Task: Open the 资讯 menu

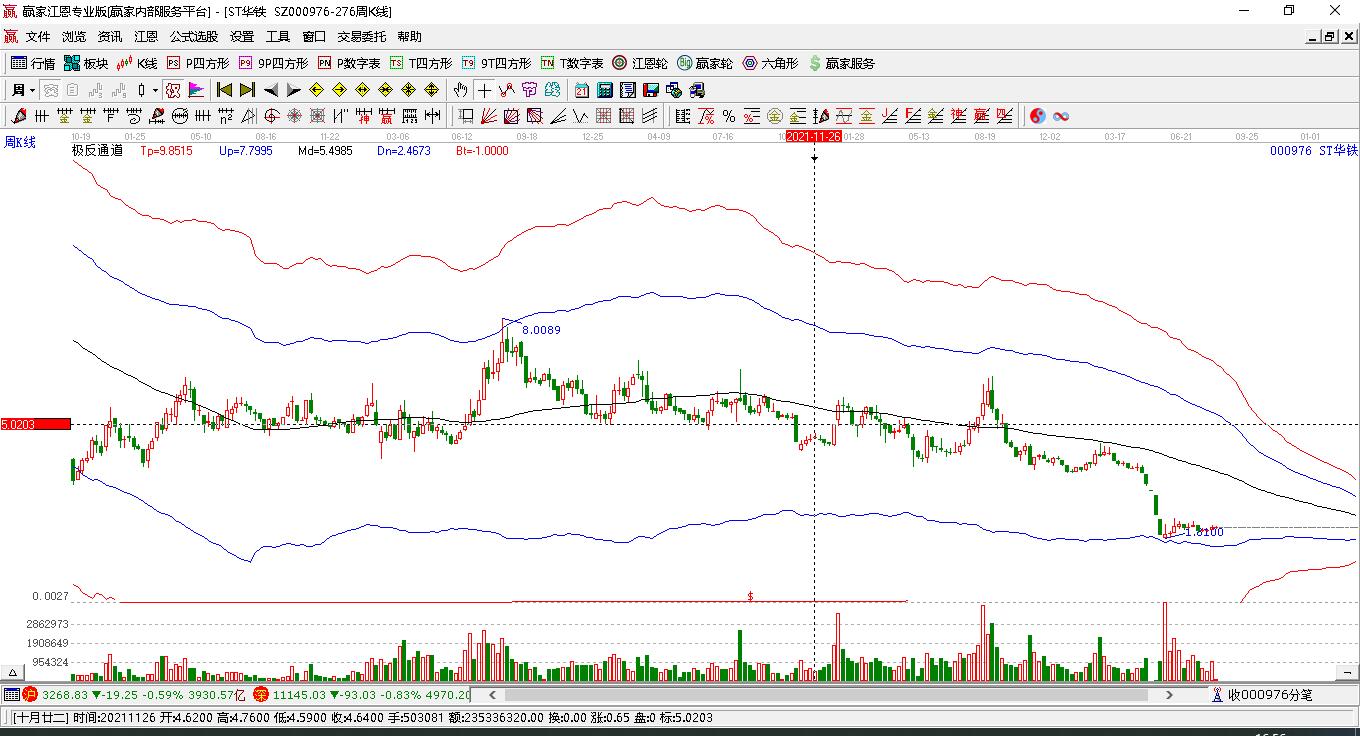Action: coord(110,37)
